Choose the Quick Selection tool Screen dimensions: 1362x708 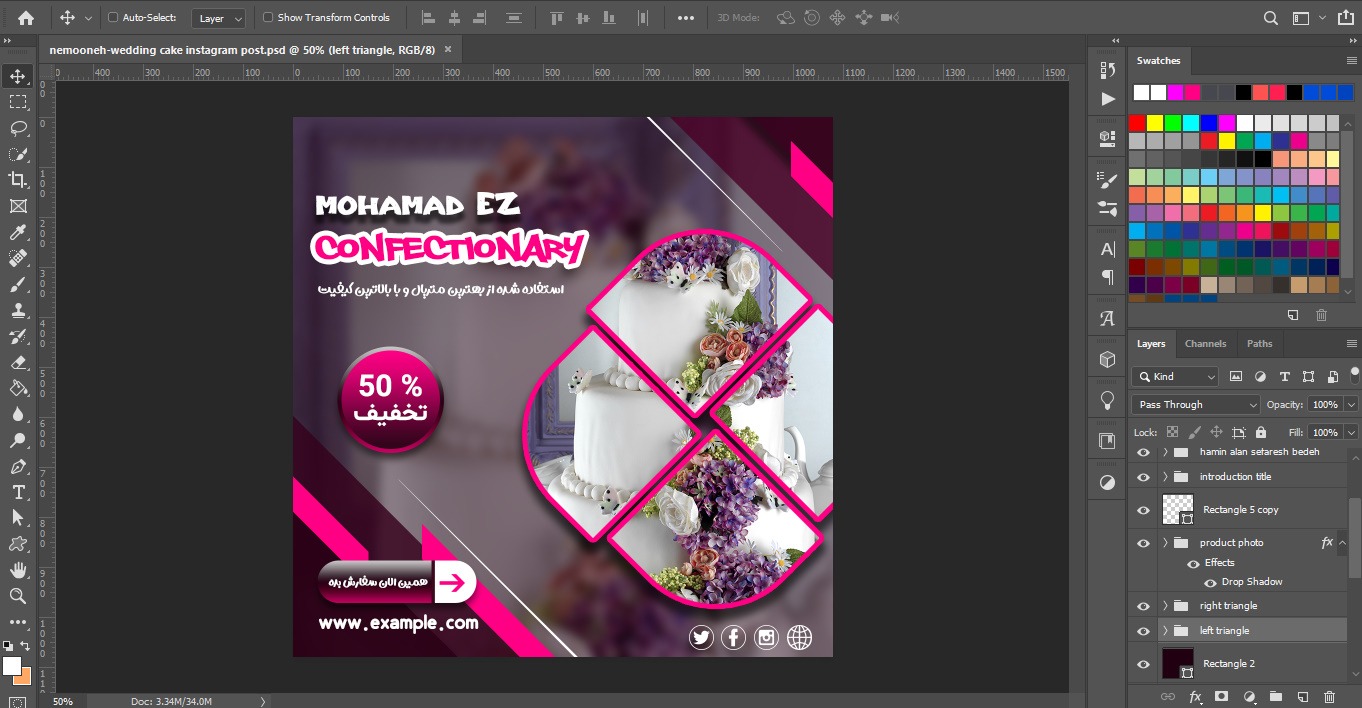[18, 154]
